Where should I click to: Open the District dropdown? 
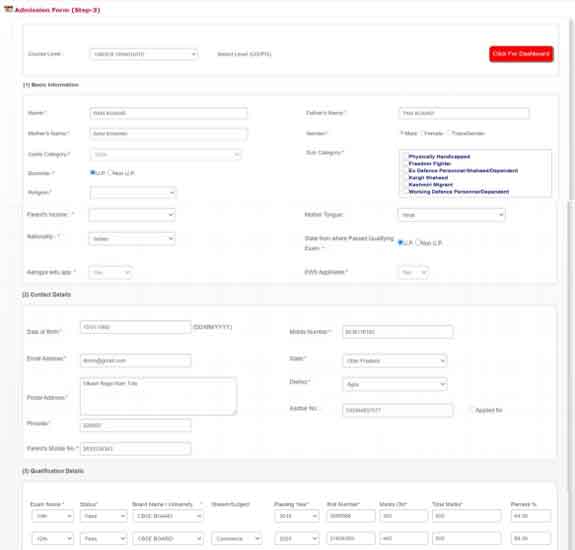click(395, 384)
